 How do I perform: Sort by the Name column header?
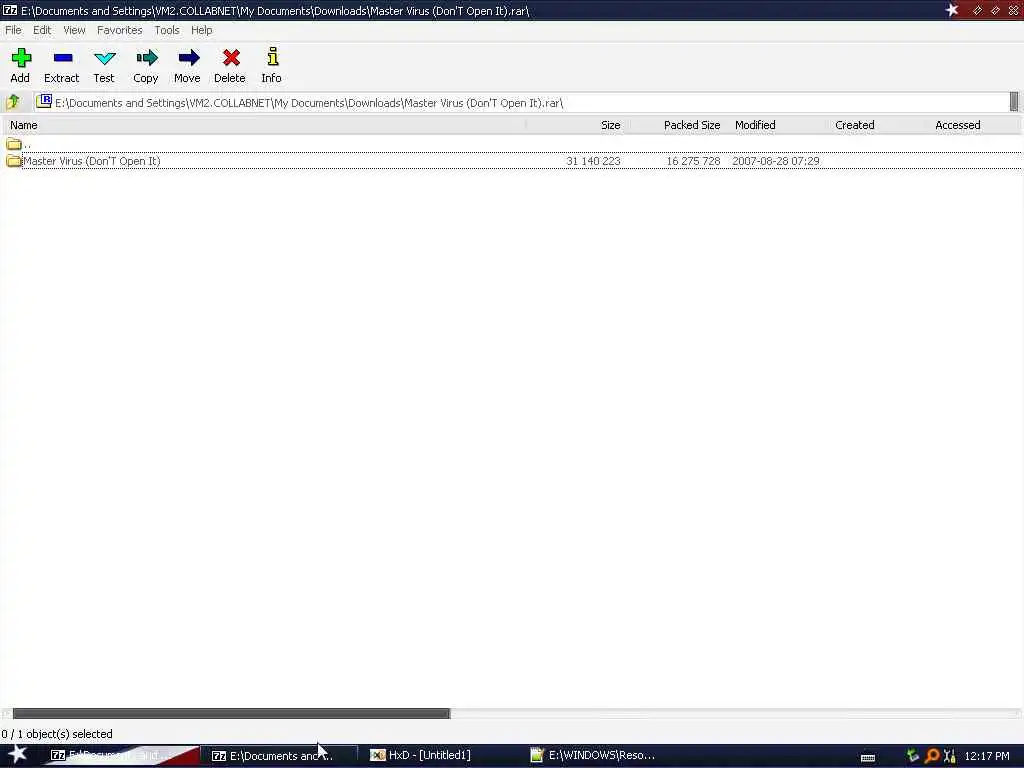click(x=264, y=125)
